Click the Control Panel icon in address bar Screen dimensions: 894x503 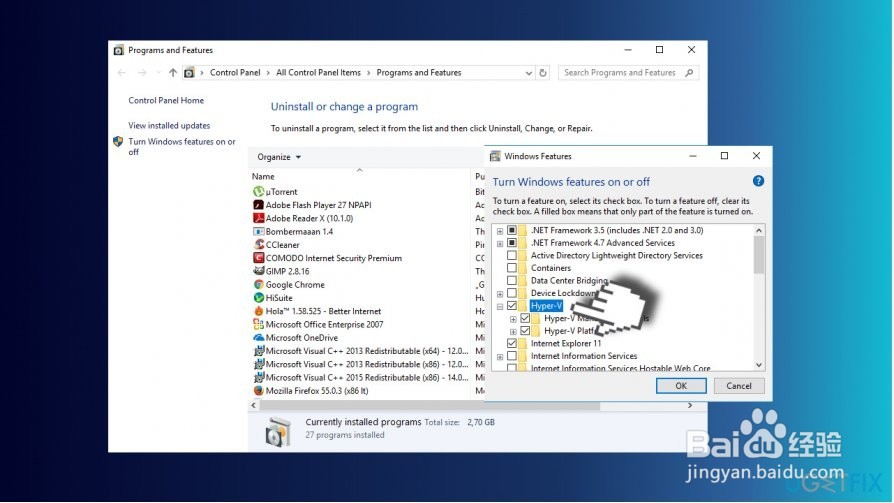tap(189, 72)
